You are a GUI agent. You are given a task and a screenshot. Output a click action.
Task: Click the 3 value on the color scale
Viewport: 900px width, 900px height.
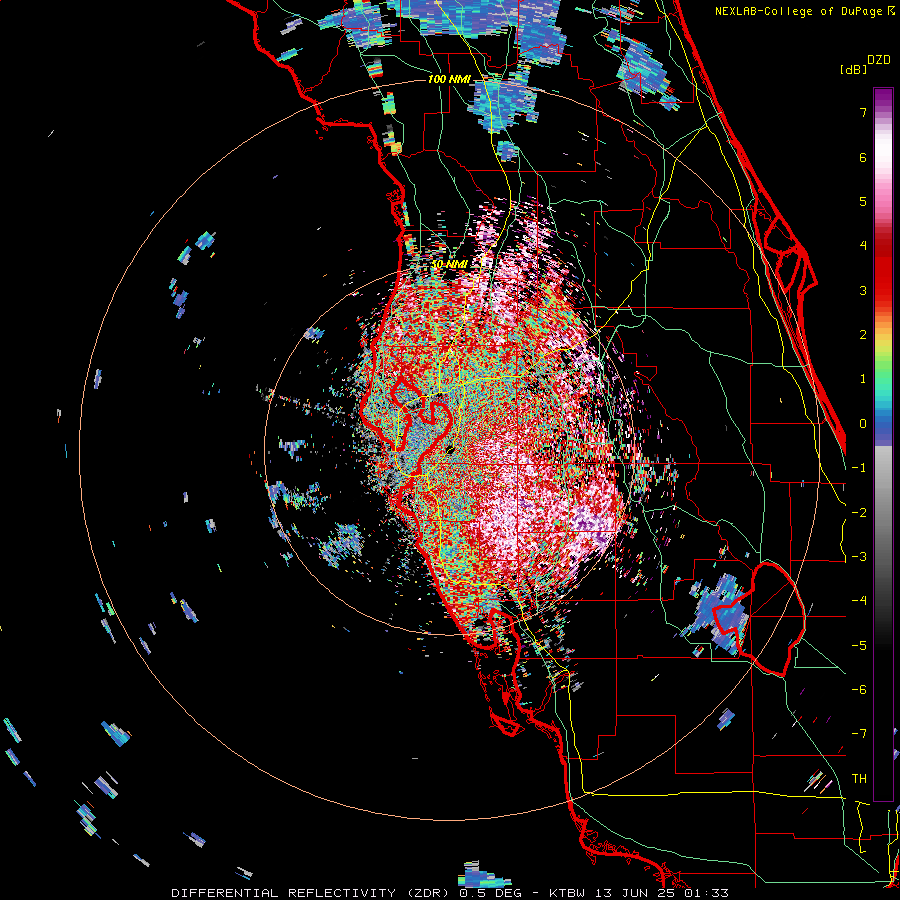point(863,290)
